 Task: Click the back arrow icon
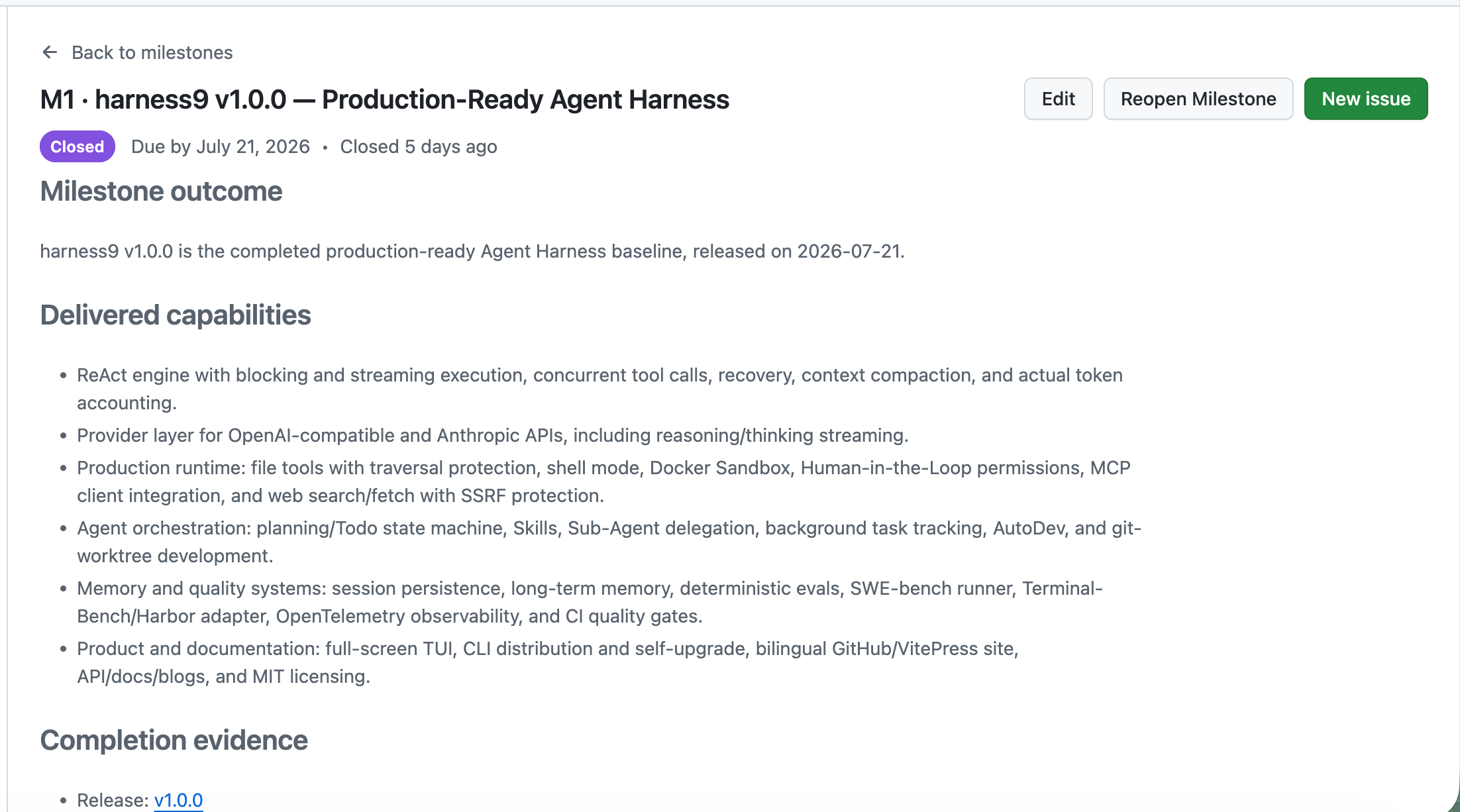coord(50,52)
